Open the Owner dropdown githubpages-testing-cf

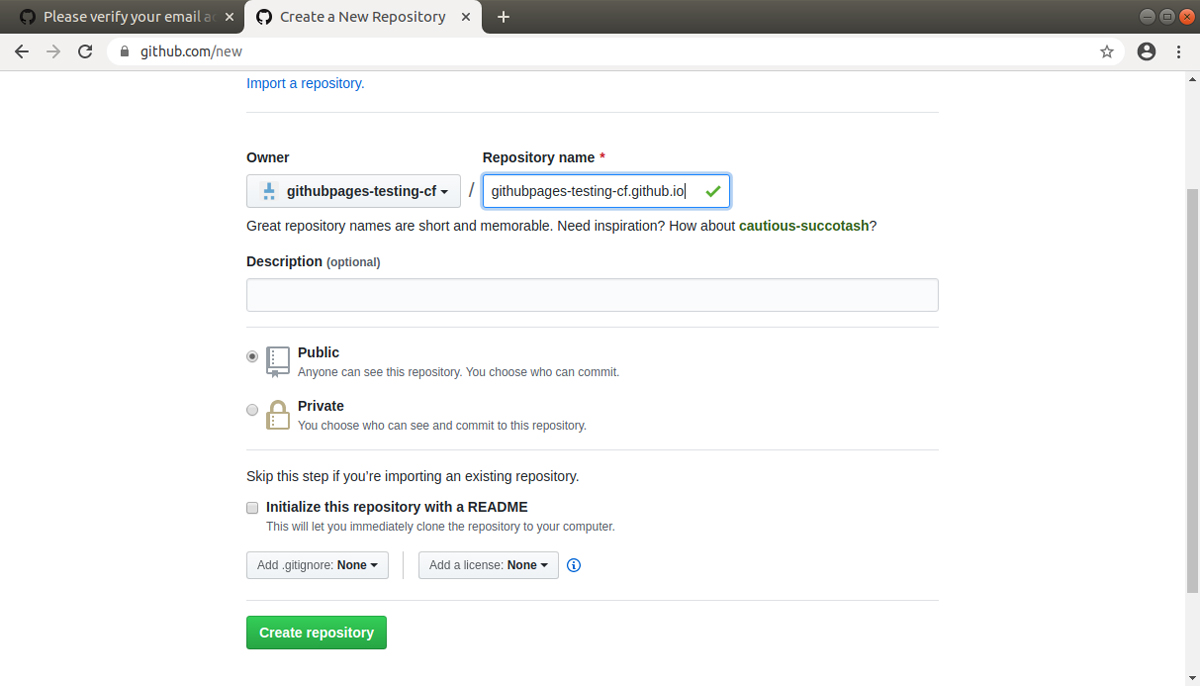[353, 190]
